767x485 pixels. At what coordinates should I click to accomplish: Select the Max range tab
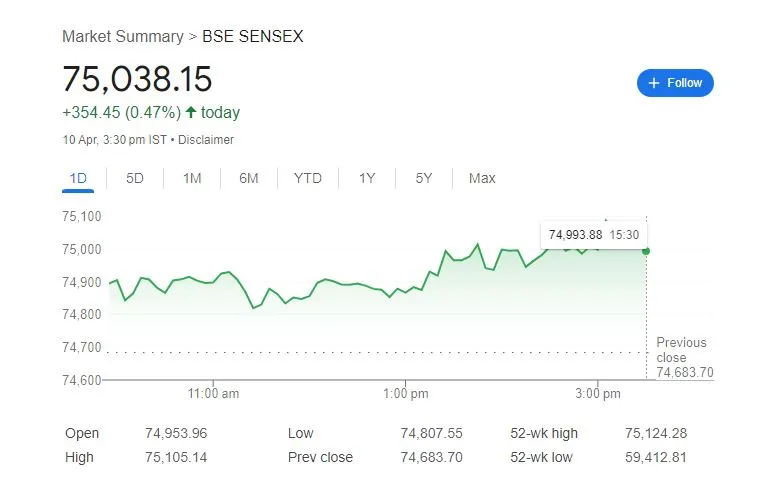[x=482, y=178]
